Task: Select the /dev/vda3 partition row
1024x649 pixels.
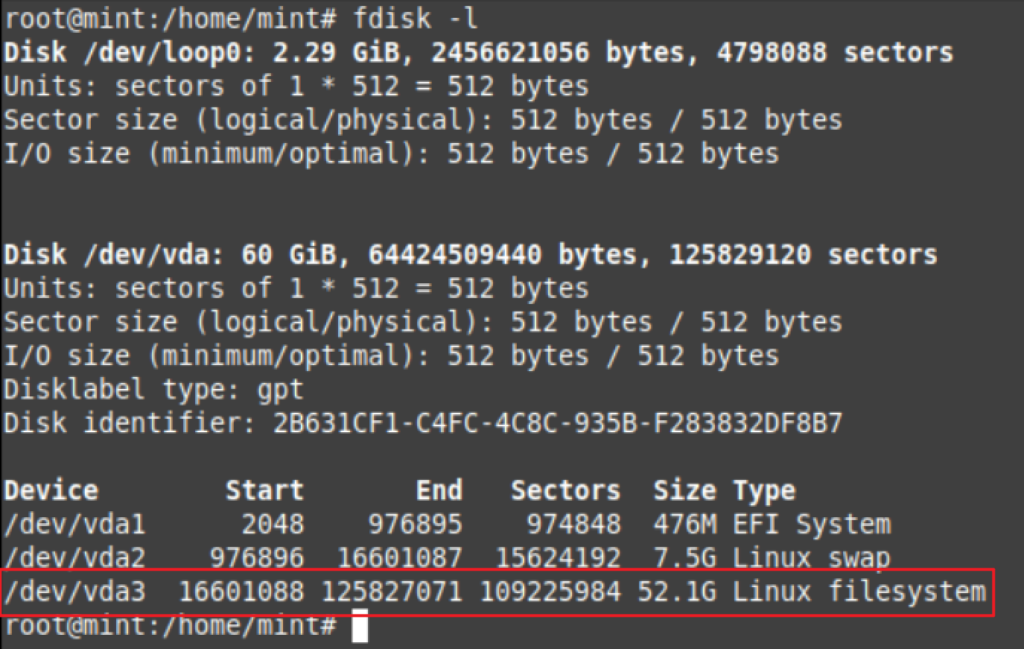Action: 497,592
